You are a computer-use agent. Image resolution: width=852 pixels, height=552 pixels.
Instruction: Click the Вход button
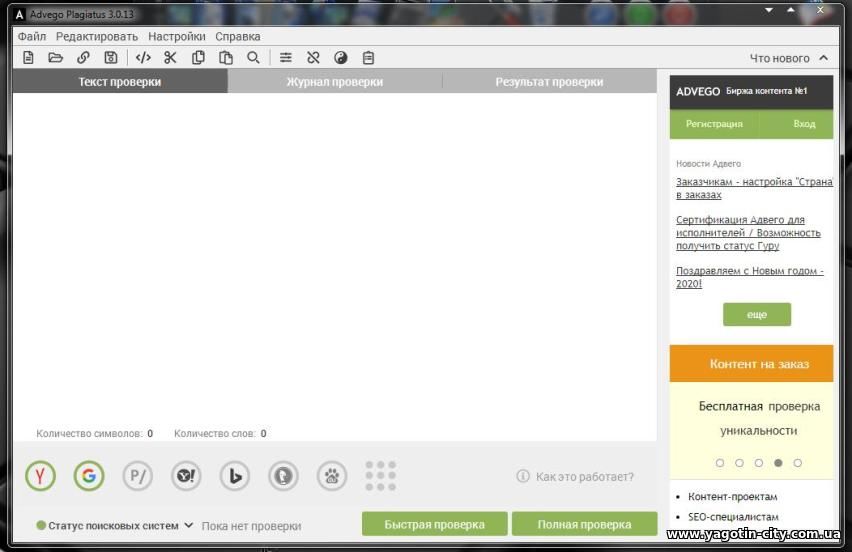tap(804, 124)
